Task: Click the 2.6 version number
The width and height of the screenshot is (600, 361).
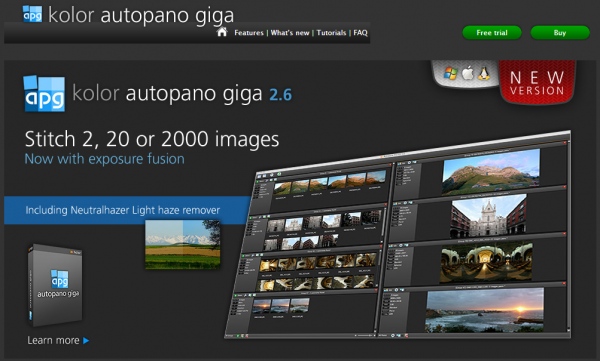Action: (280, 95)
